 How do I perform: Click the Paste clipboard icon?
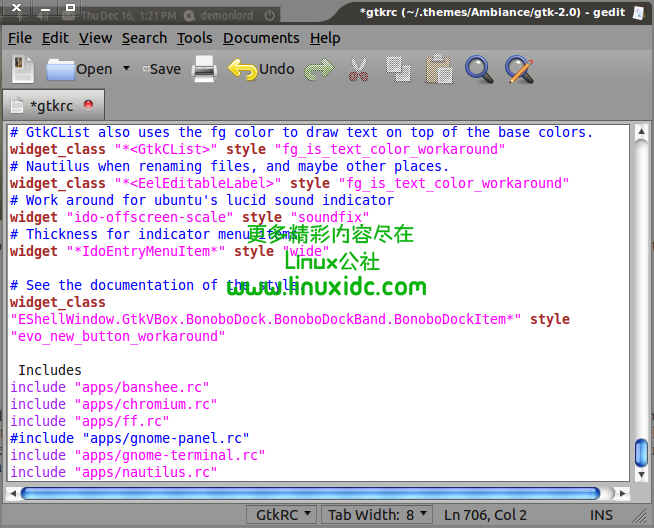(x=437, y=69)
